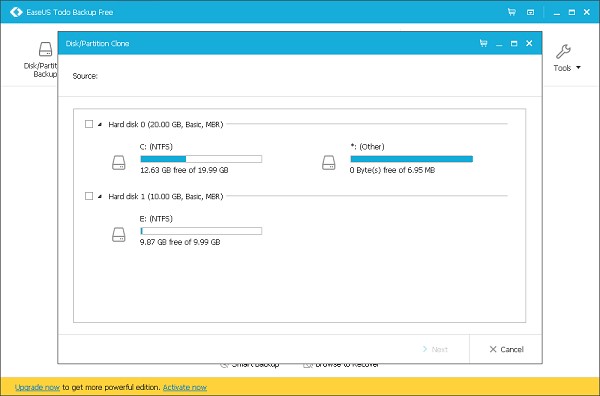Click the Tools wrench icon
600x396 pixels.
(x=563, y=51)
